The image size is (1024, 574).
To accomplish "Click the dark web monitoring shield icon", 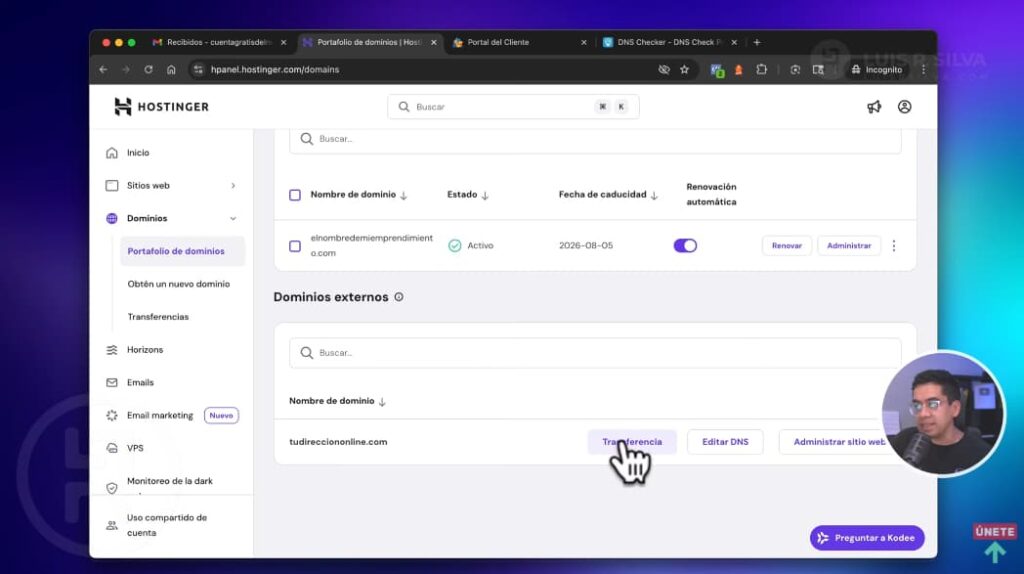I will click(x=112, y=488).
